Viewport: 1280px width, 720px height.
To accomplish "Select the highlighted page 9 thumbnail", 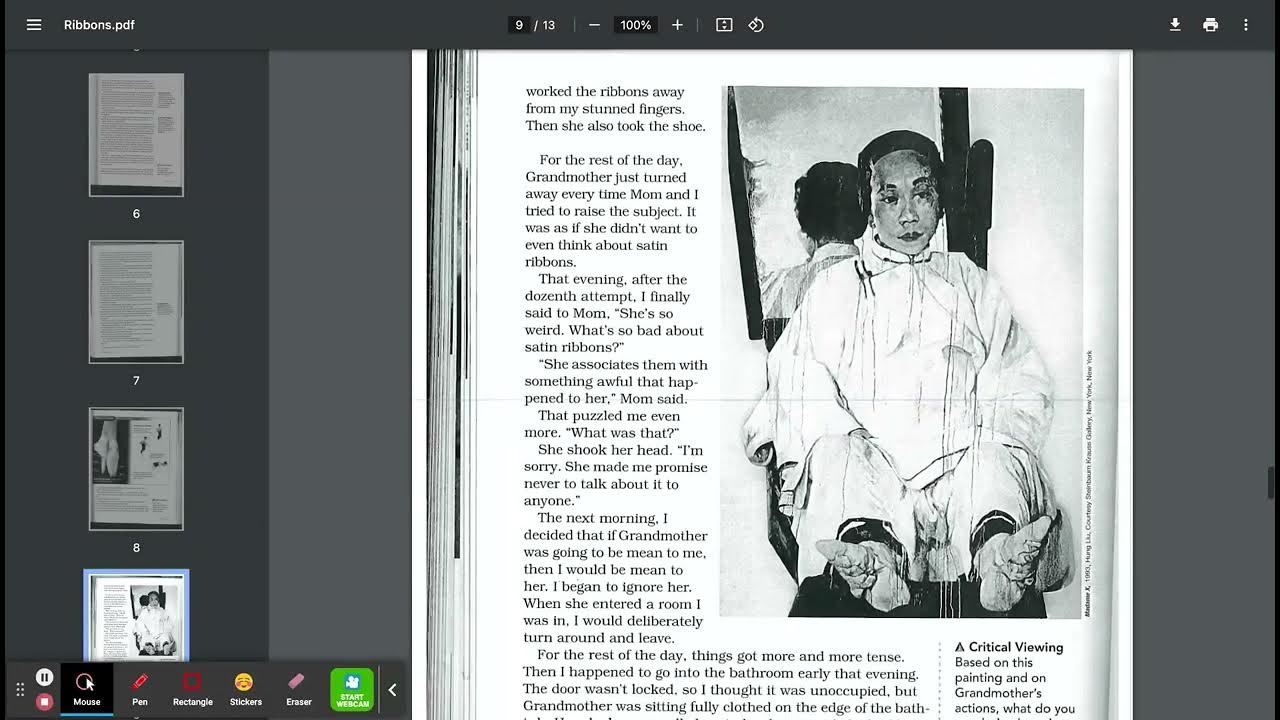I will 136,616.
